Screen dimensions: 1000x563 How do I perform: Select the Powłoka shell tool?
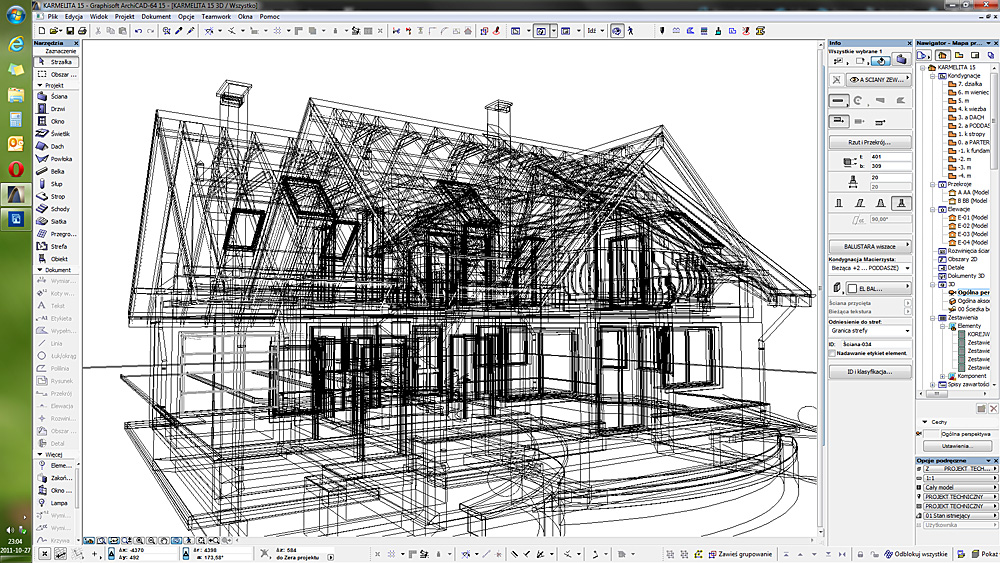click(x=56, y=159)
